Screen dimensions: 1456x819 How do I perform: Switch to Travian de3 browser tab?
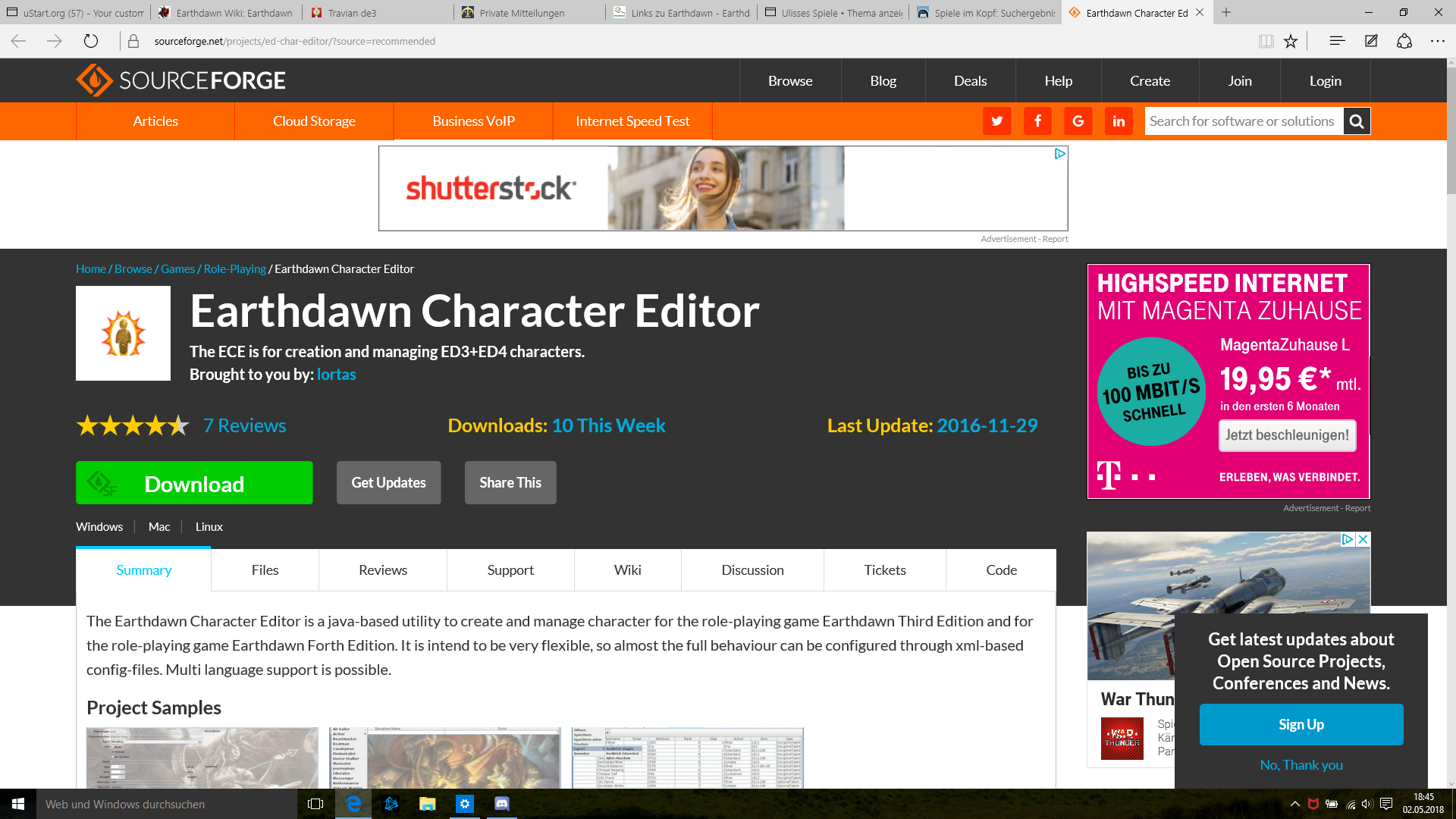[x=378, y=12]
